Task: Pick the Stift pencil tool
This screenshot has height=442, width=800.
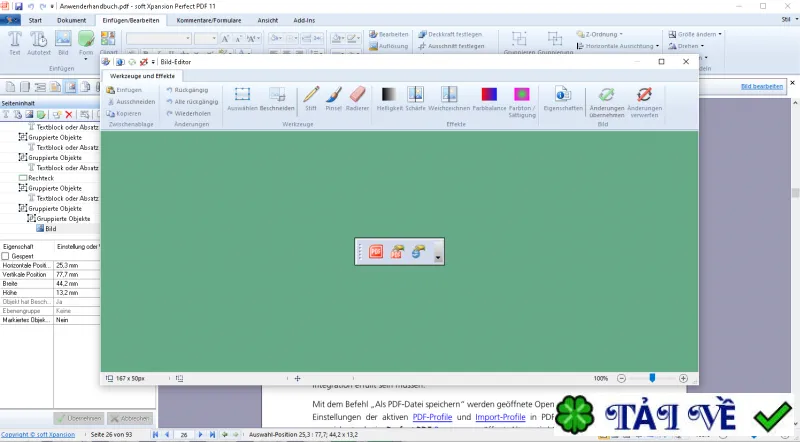Action: [311, 99]
